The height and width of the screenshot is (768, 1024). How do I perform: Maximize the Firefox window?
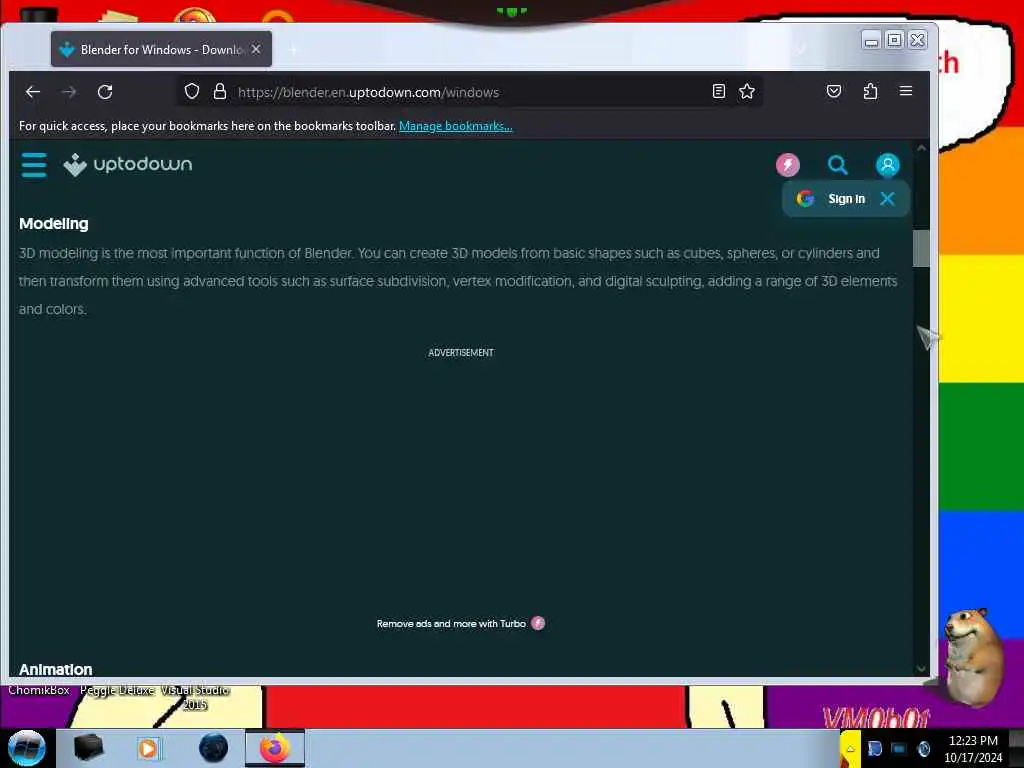coord(894,40)
